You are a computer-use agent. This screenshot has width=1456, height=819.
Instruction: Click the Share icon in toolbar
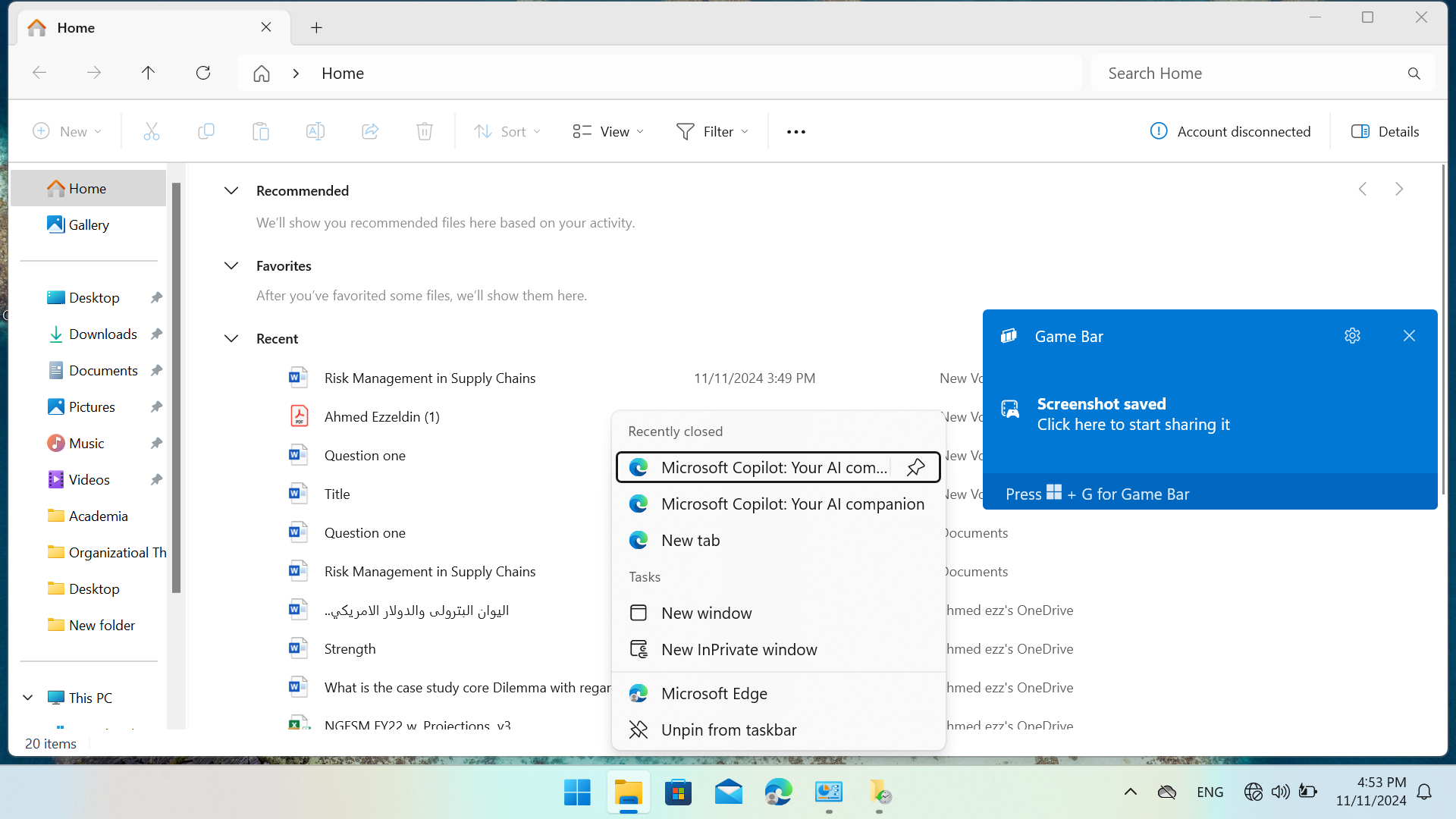tap(370, 132)
